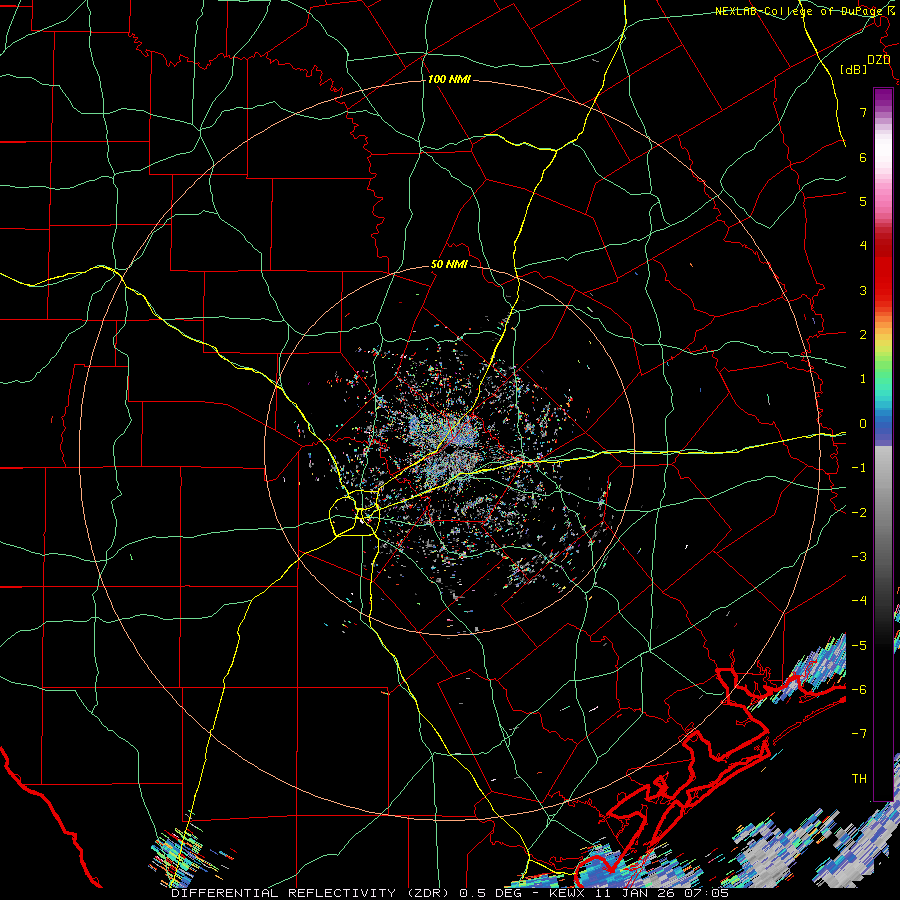Screen dimensions: 900x900
Task: Click the 100 NMI range ring label
Action: (449, 79)
